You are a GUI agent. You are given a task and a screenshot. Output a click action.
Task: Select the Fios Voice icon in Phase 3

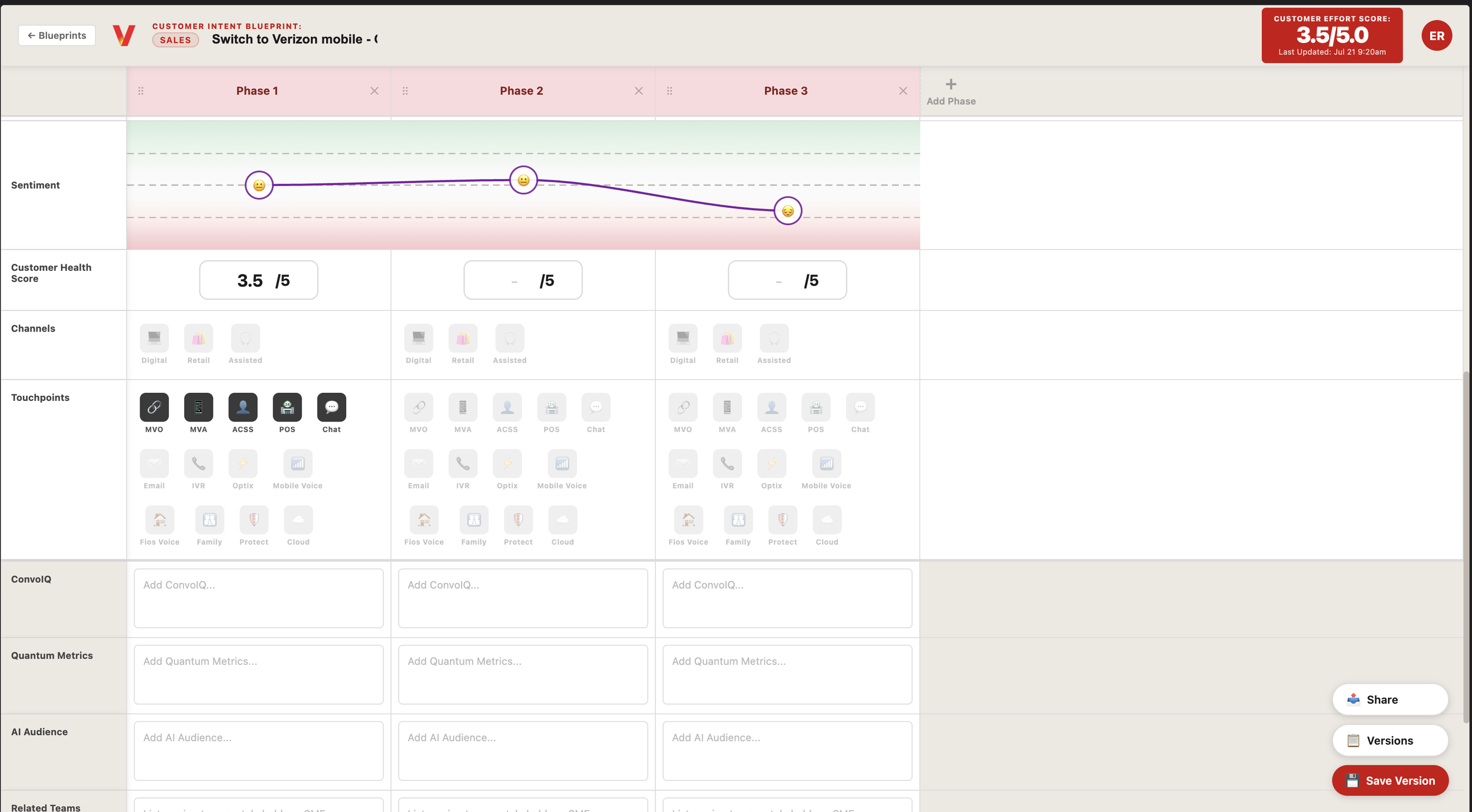[x=688, y=520]
